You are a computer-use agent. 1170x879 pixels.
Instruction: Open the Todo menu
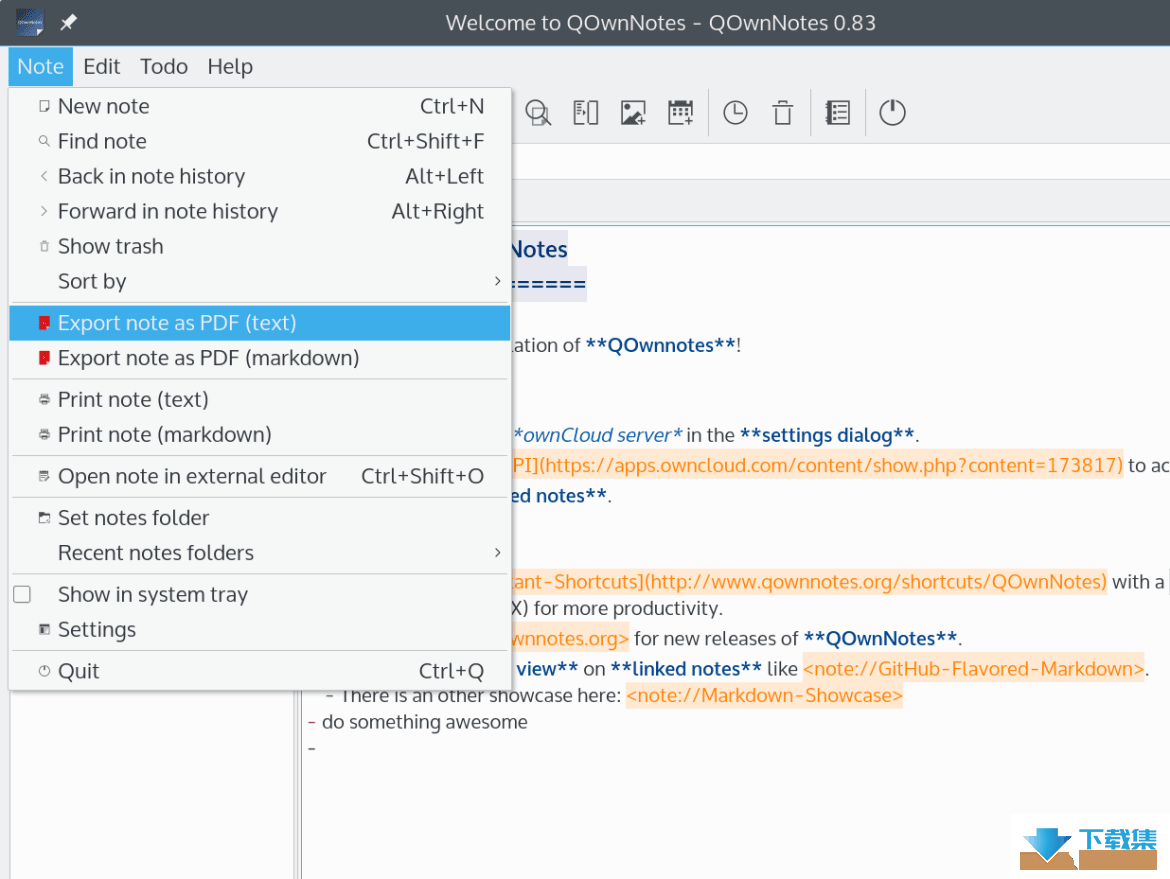163,66
